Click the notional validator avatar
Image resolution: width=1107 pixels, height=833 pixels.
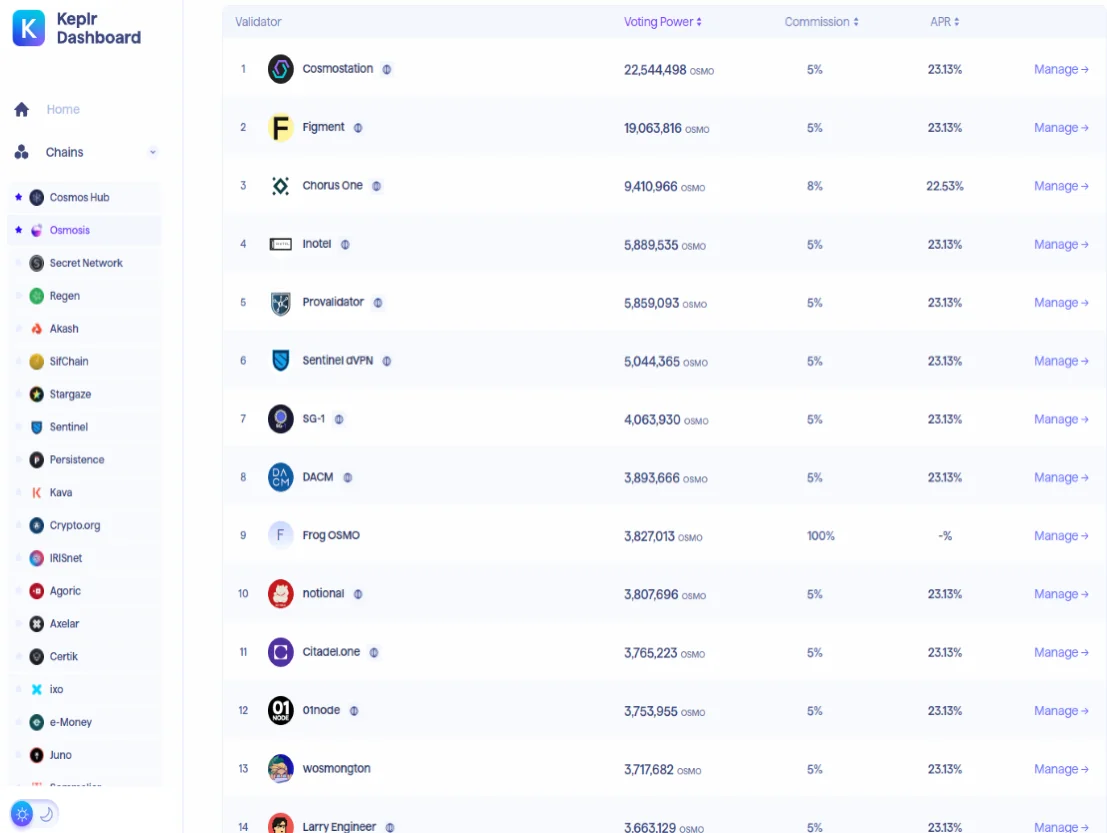tap(280, 594)
